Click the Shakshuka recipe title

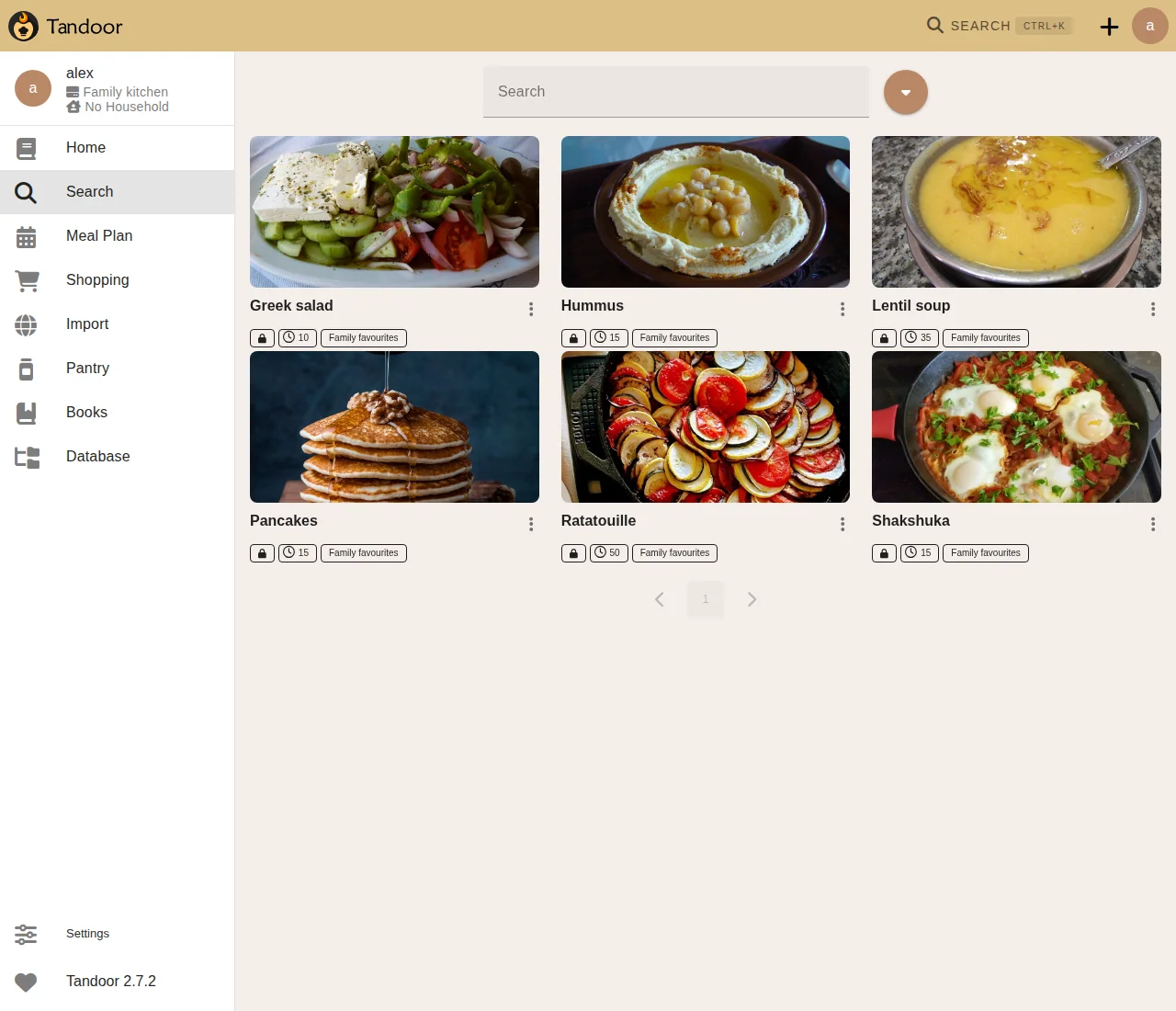[910, 521]
